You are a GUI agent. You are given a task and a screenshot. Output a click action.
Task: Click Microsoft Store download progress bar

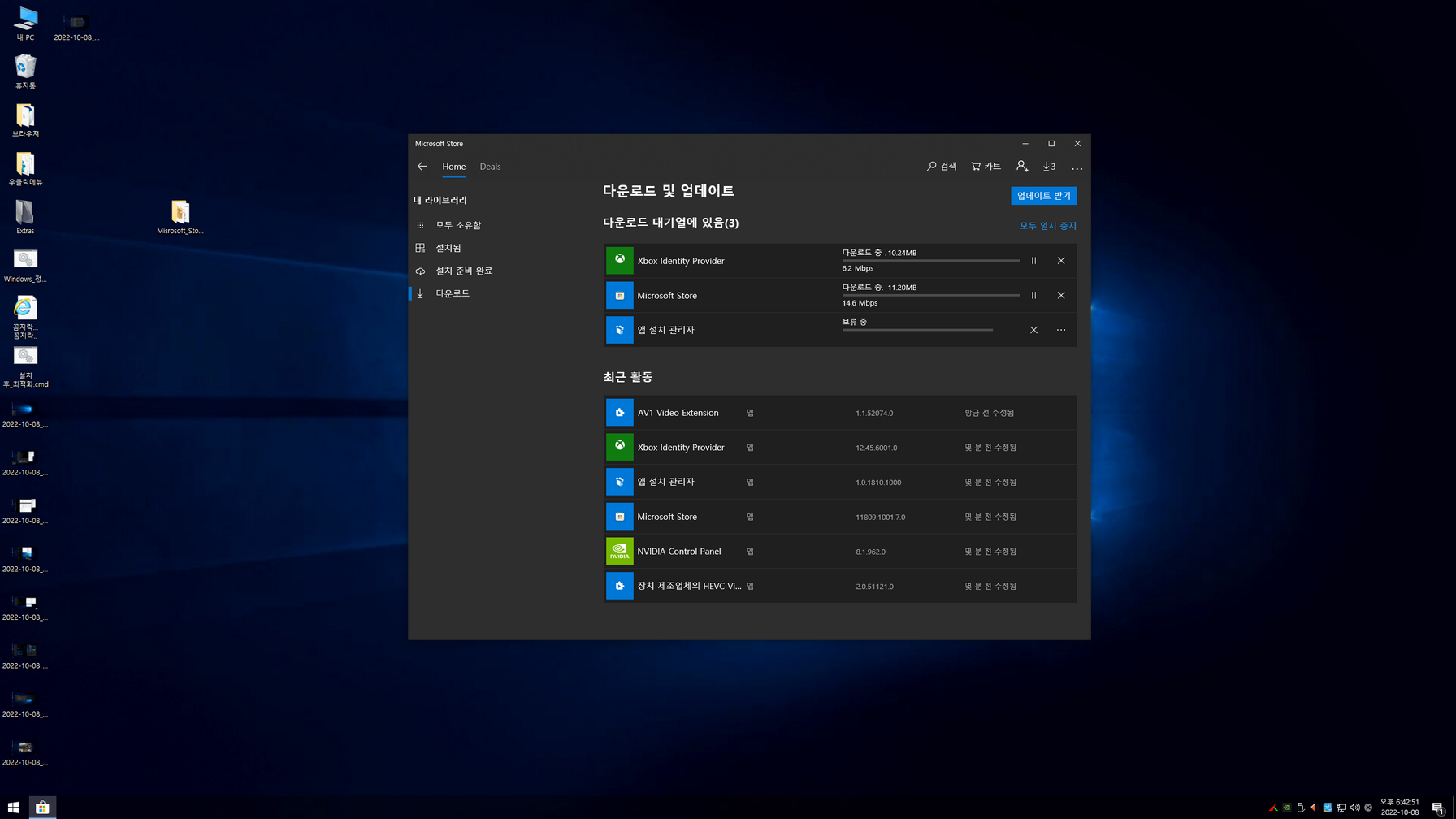coord(931,295)
